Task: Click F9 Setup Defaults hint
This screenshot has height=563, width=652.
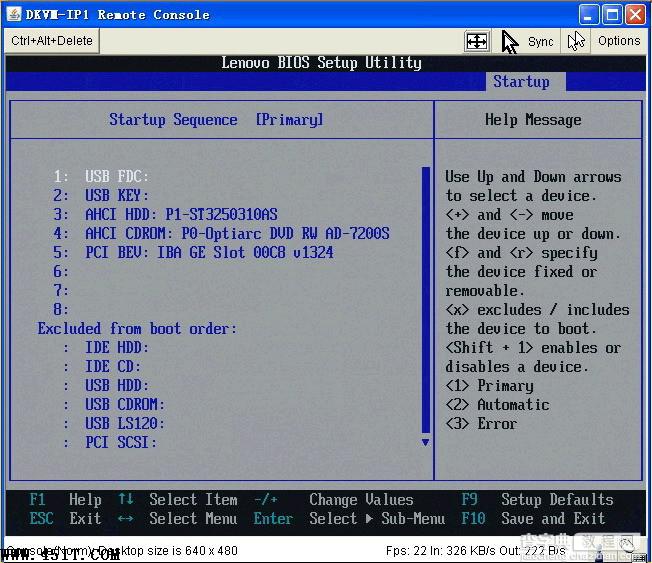Action: (537, 499)
